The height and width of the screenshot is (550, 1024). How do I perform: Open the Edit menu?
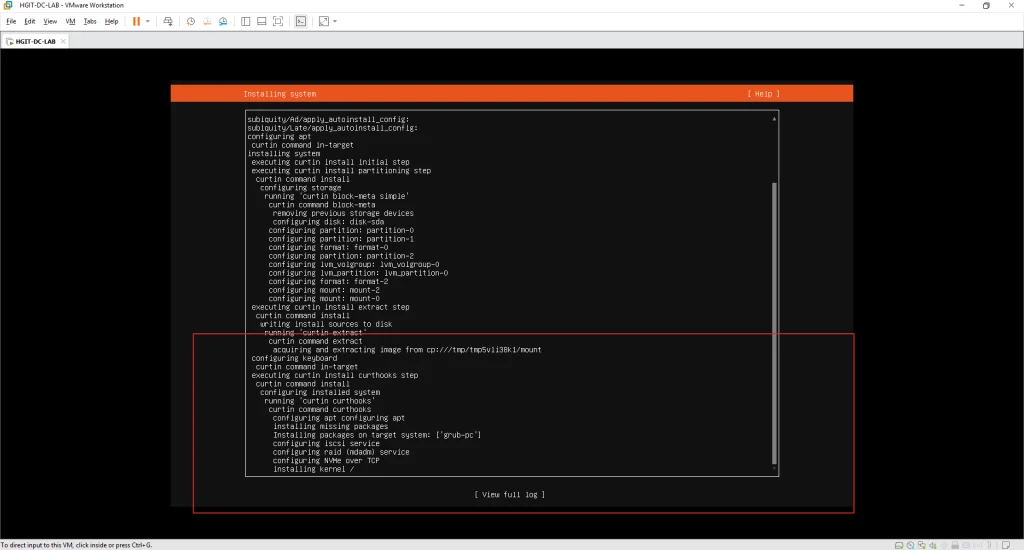(29, 22)
